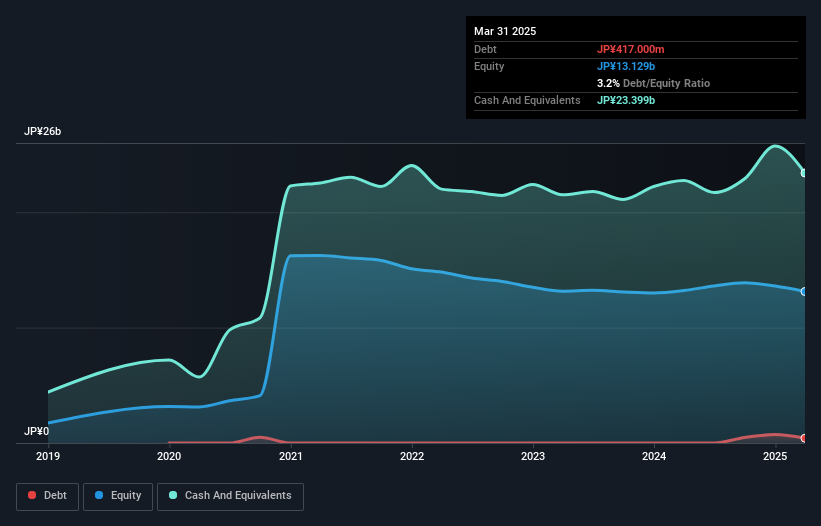
Task: Click the Cash And Equivalents tooltip label
Action: coord(527,100)
